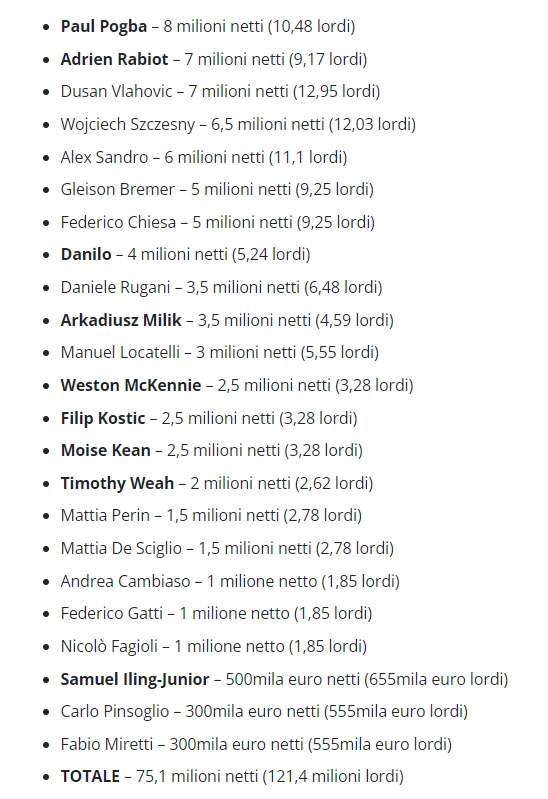Click the Timothy Weah salary line
Screen dimensions: 548x799
click(217, 483)
